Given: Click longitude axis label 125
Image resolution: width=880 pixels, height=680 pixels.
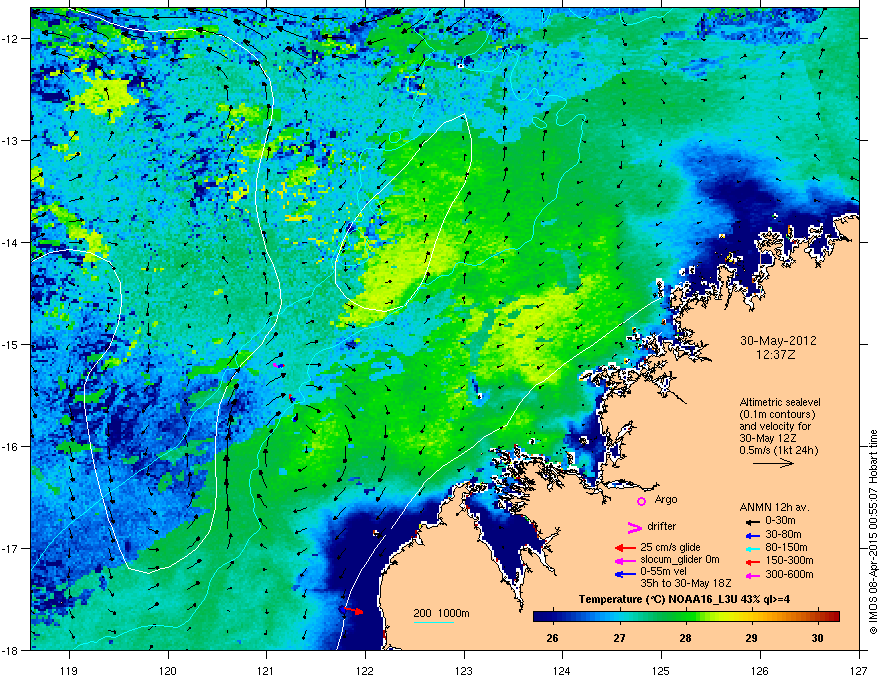Looking at the screenshot, I should (661, 670).
